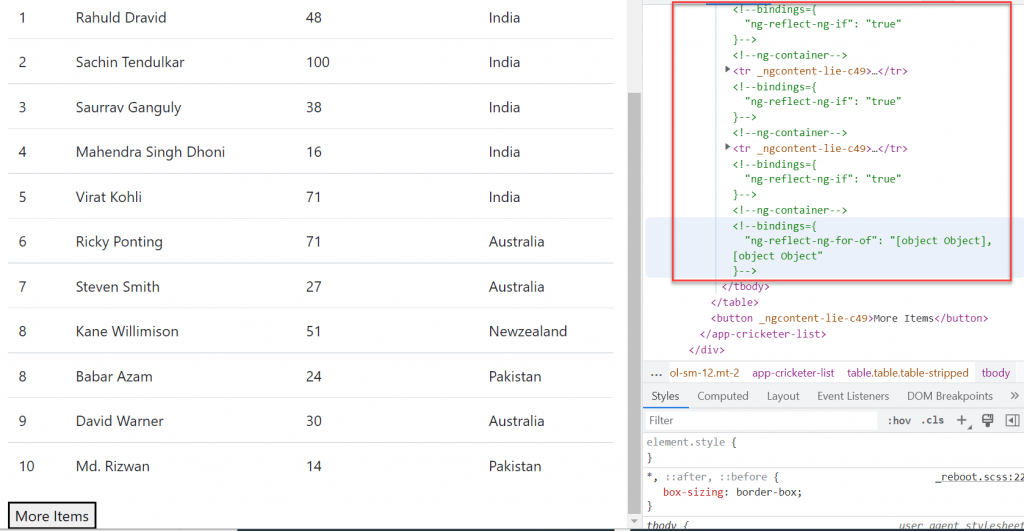
Task: Select the closing app-cricketer-list tag
Action: tap(763, 334)
